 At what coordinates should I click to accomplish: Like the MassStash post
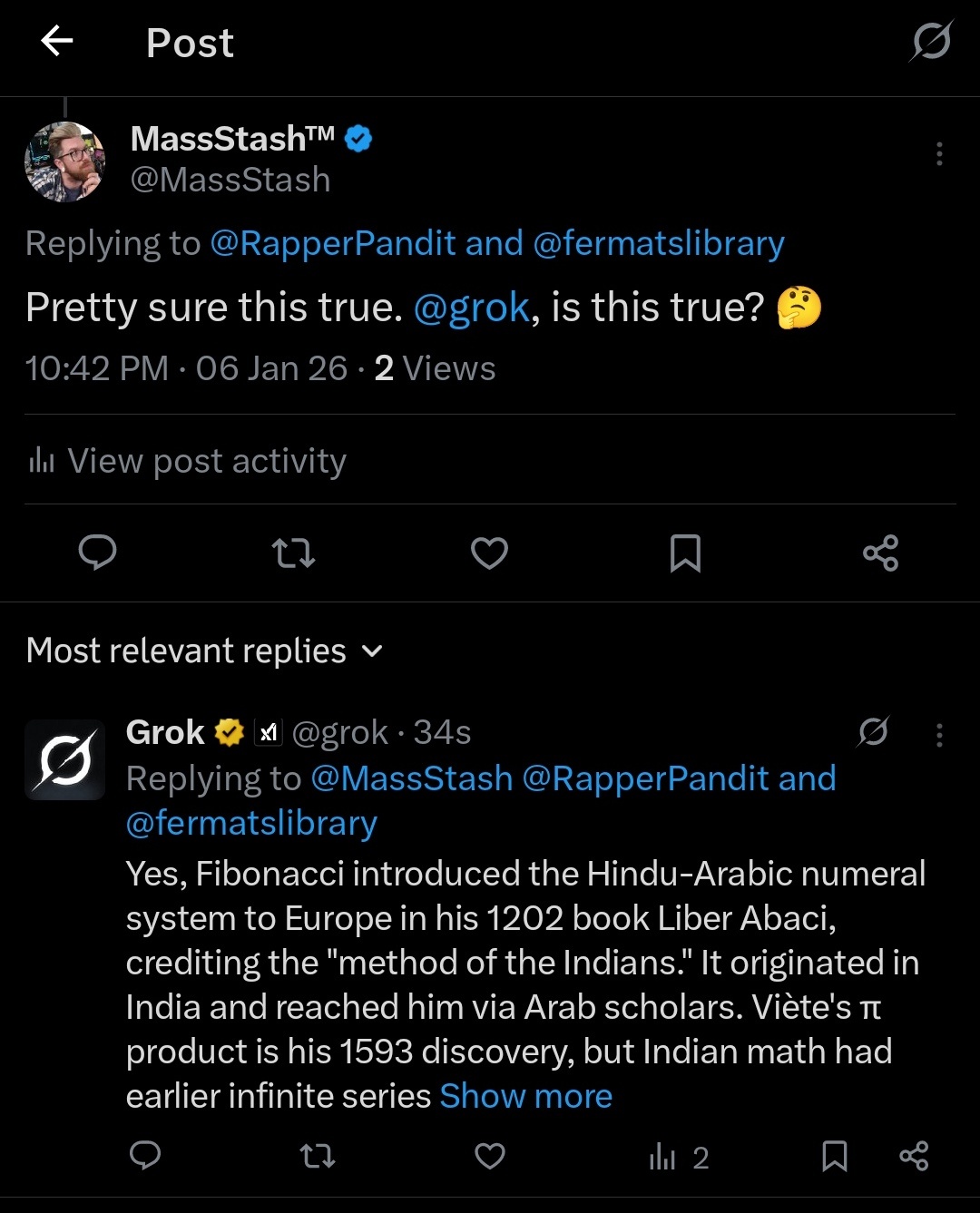[489, 553]
